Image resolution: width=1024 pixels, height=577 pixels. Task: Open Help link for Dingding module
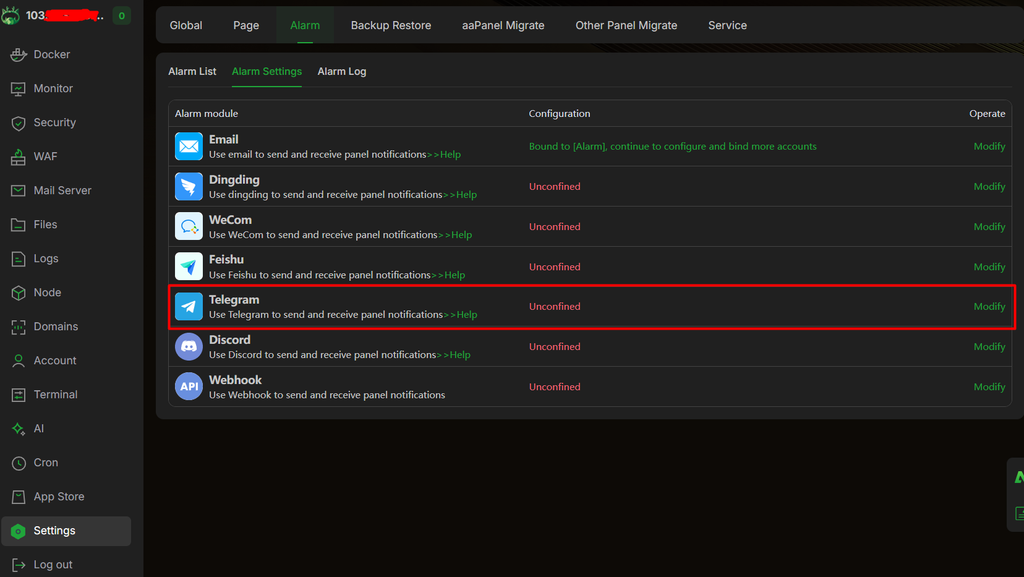(x=460, y=195)
